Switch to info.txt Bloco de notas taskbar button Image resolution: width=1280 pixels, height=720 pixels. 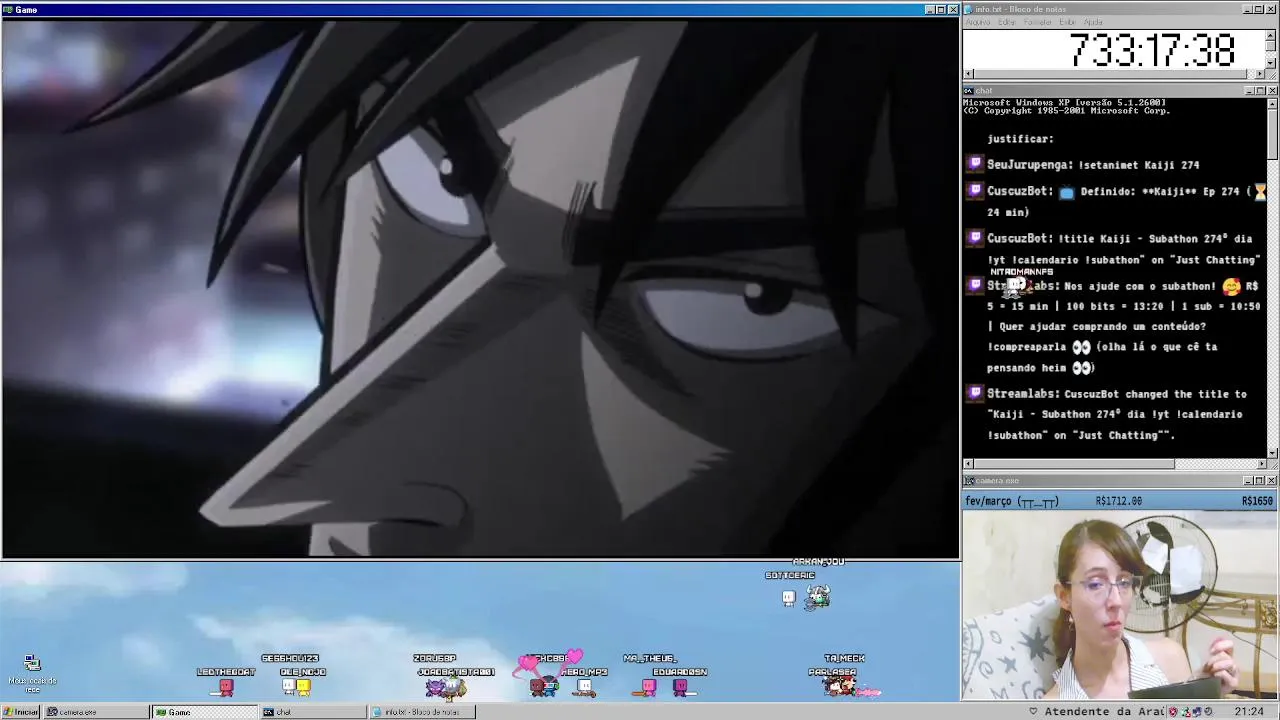point(421,712)
